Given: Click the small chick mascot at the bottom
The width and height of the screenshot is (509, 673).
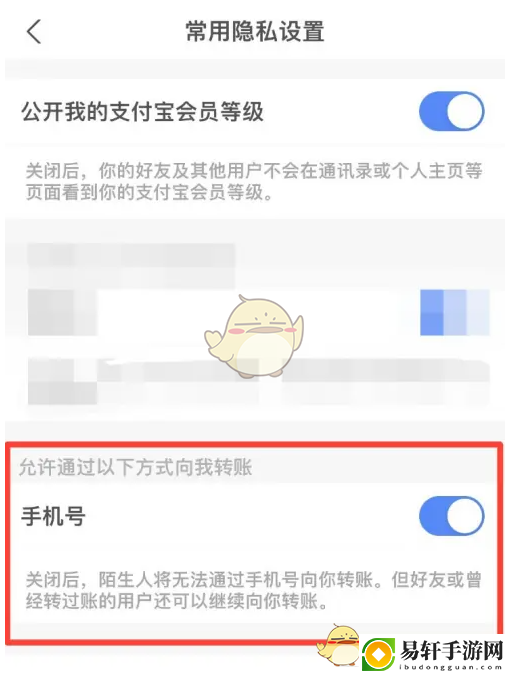Looking at the screenshot, I should (339, 646).
